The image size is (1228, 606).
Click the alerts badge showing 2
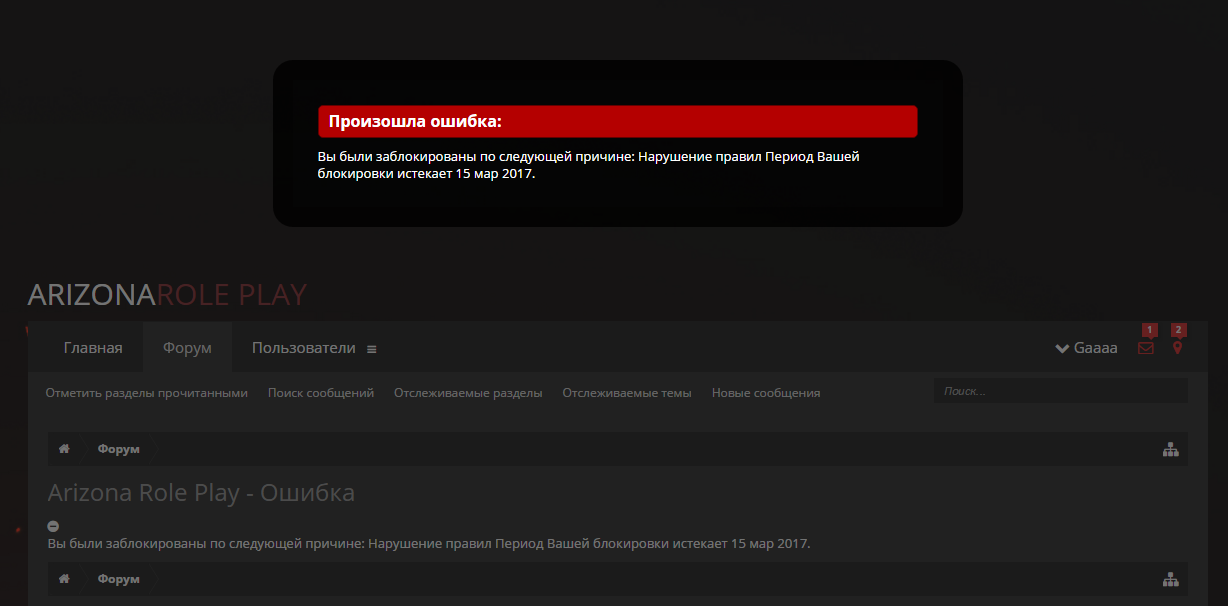pos(1179,330)
